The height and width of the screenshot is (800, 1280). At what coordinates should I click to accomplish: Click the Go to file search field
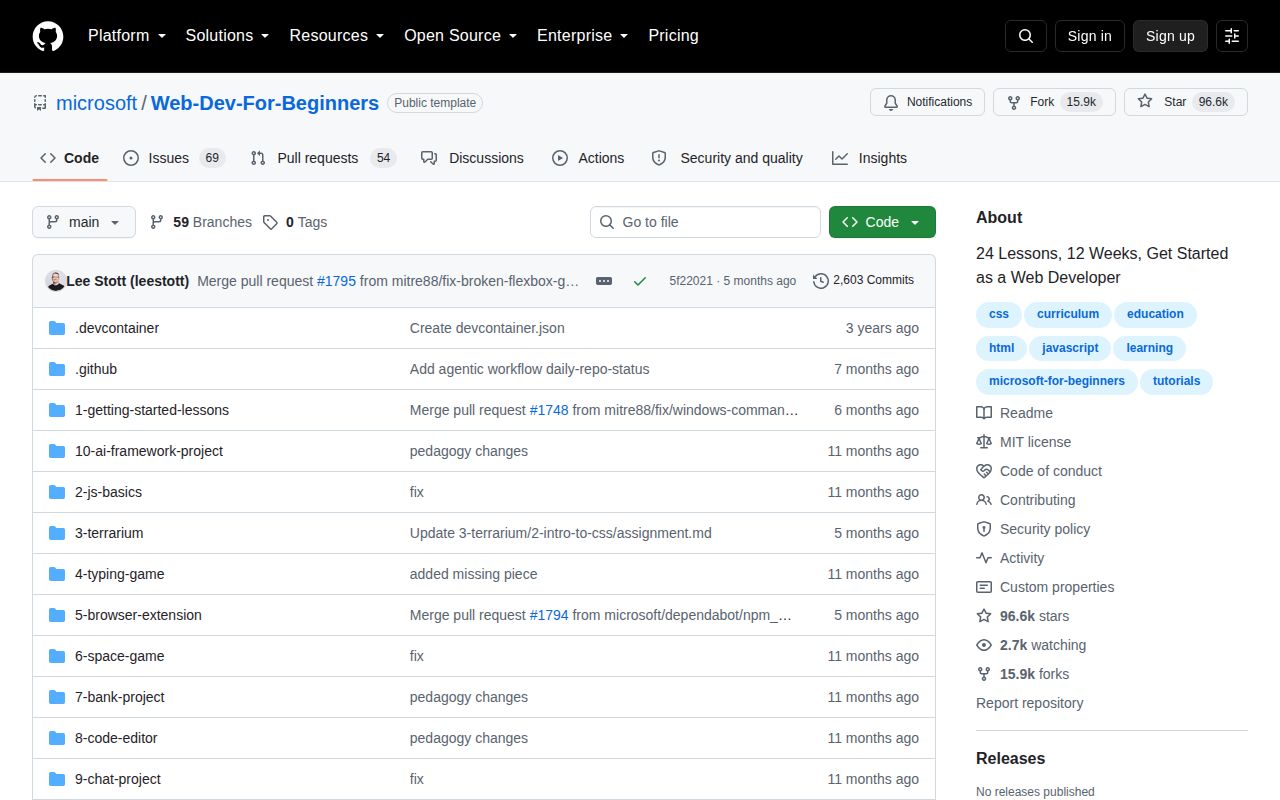pos(705,222)
